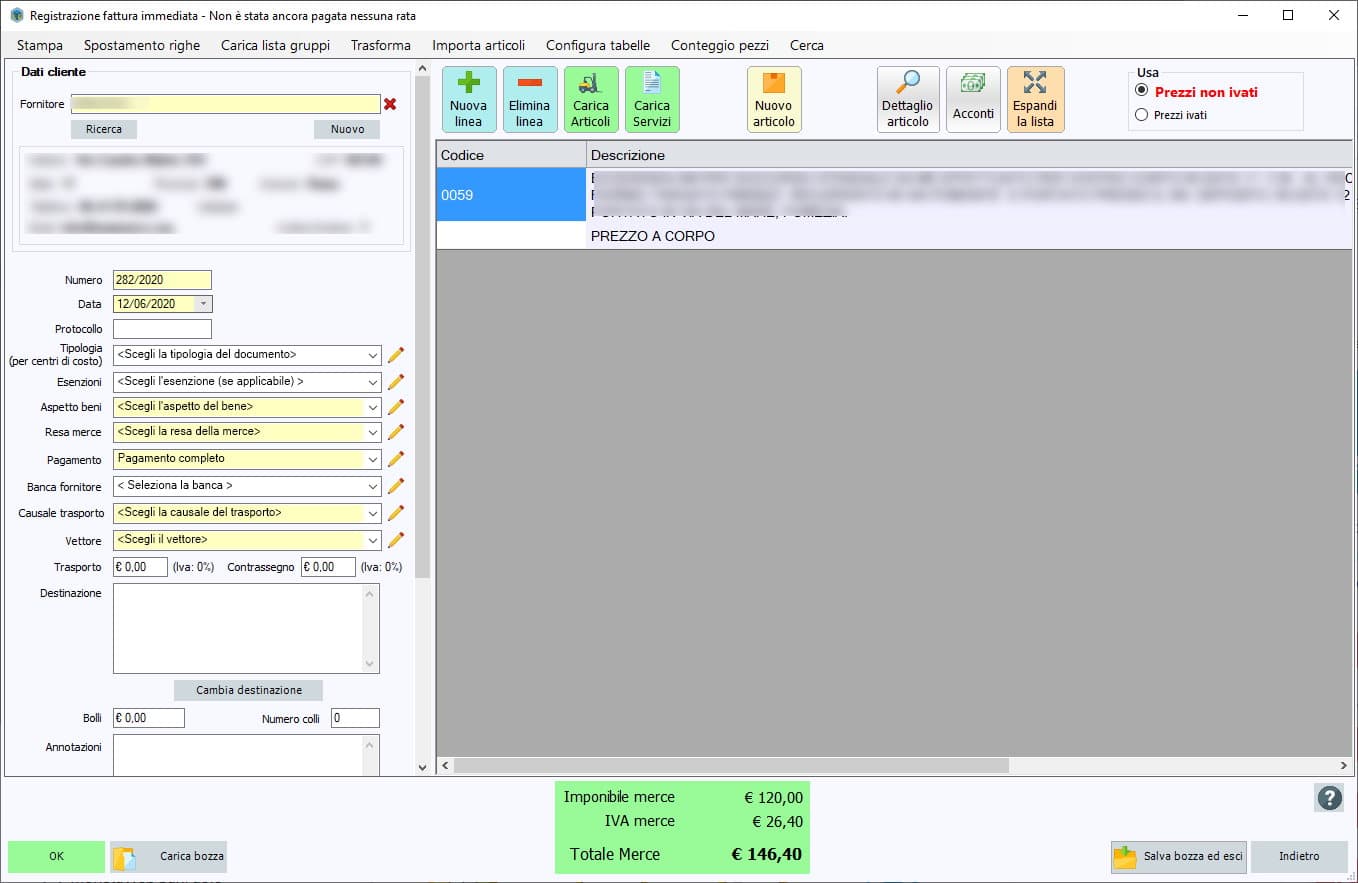Edit Banca fornitore list with pencil icon
1358x883 pixels.
396,486
